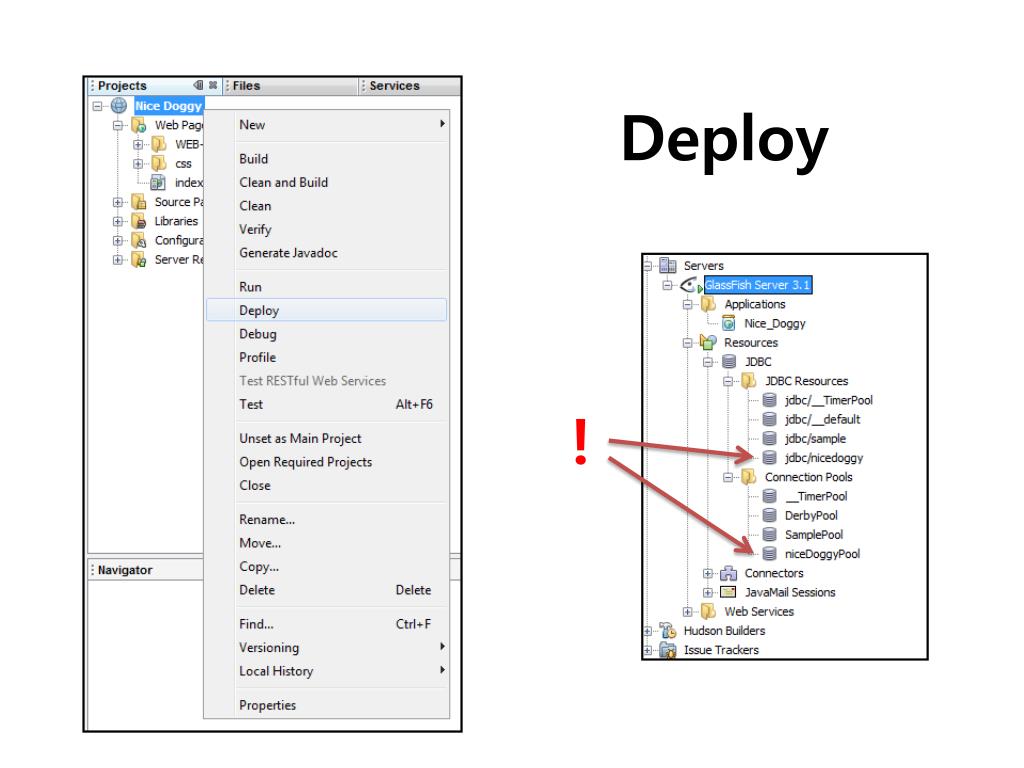Close the Projects tab with the X icon
The width and height of the screenshot is (1024, 768).
pos(213,85)
